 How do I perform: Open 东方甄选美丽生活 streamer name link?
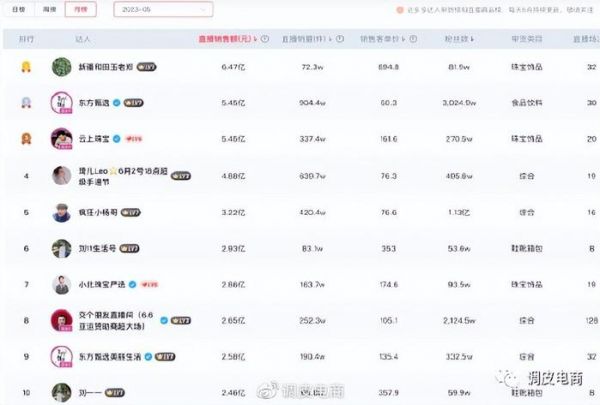click(x=112, y=357)
